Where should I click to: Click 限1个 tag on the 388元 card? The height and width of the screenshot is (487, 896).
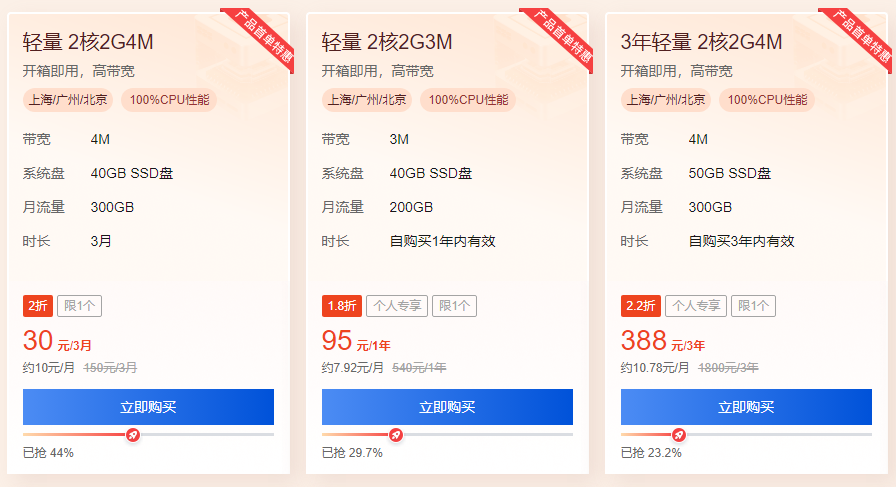coord(753,306)
